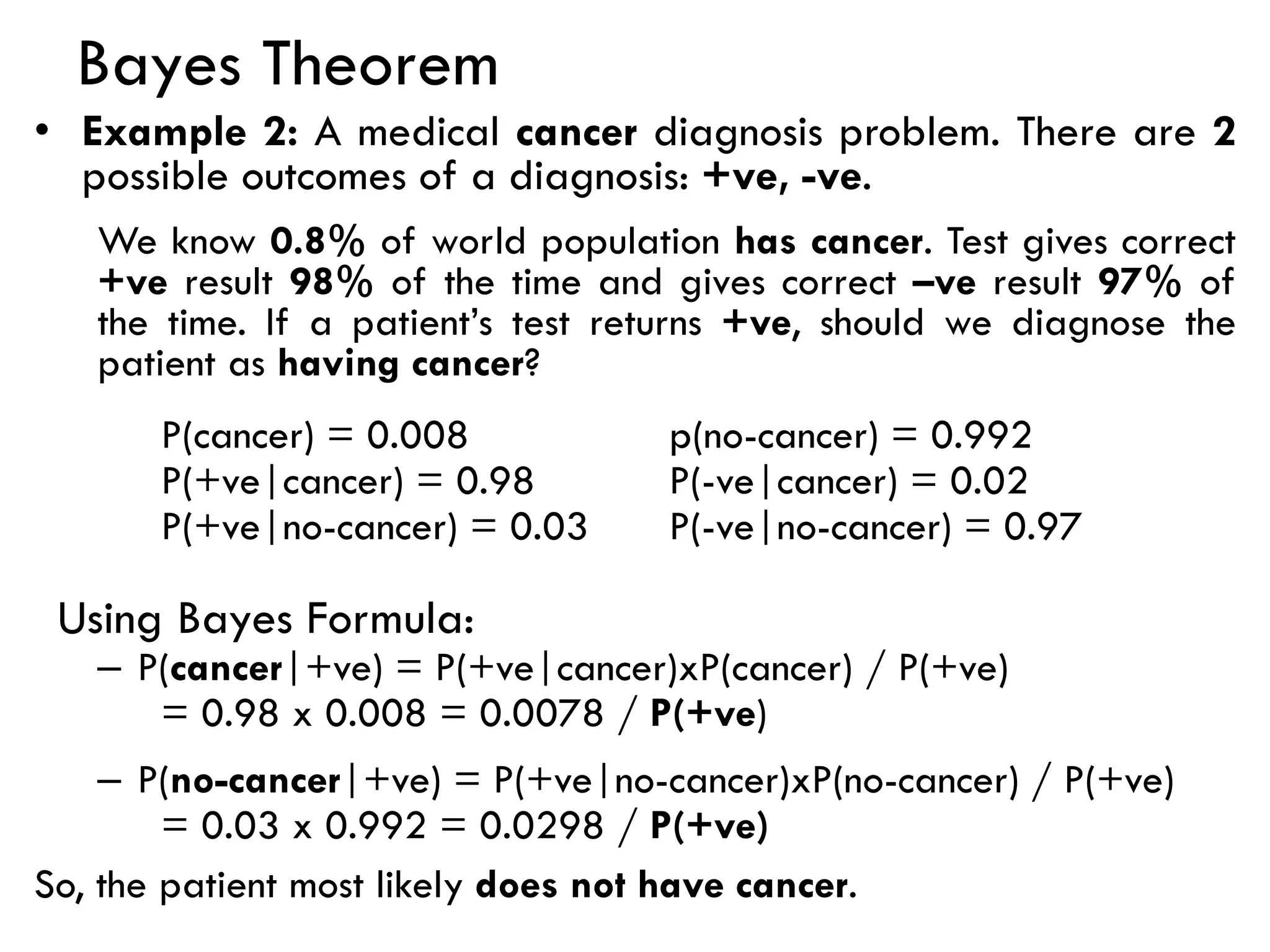Screen dimensions: 1270x952
Task: Click the bold '98%' figure
Action: tap(331, 283)
